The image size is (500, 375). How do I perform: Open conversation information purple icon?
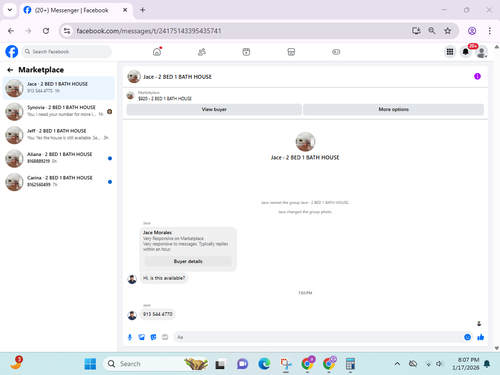point(477,76)
